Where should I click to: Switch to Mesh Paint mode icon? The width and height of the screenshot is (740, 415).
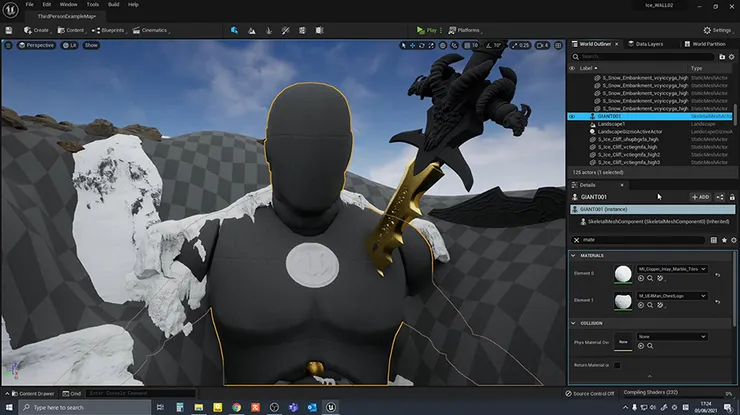coord(286,30)
